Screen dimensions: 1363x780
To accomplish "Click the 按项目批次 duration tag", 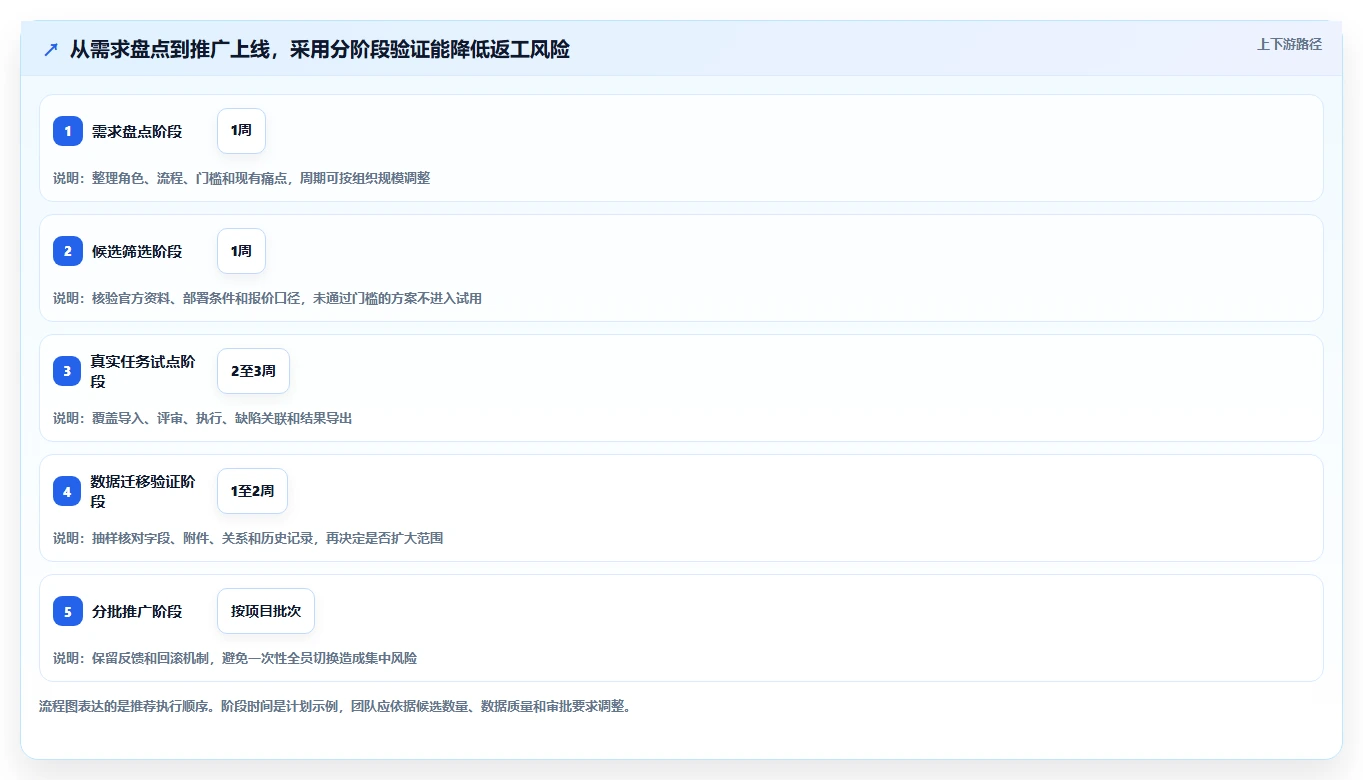I will [x=266, y=611].
